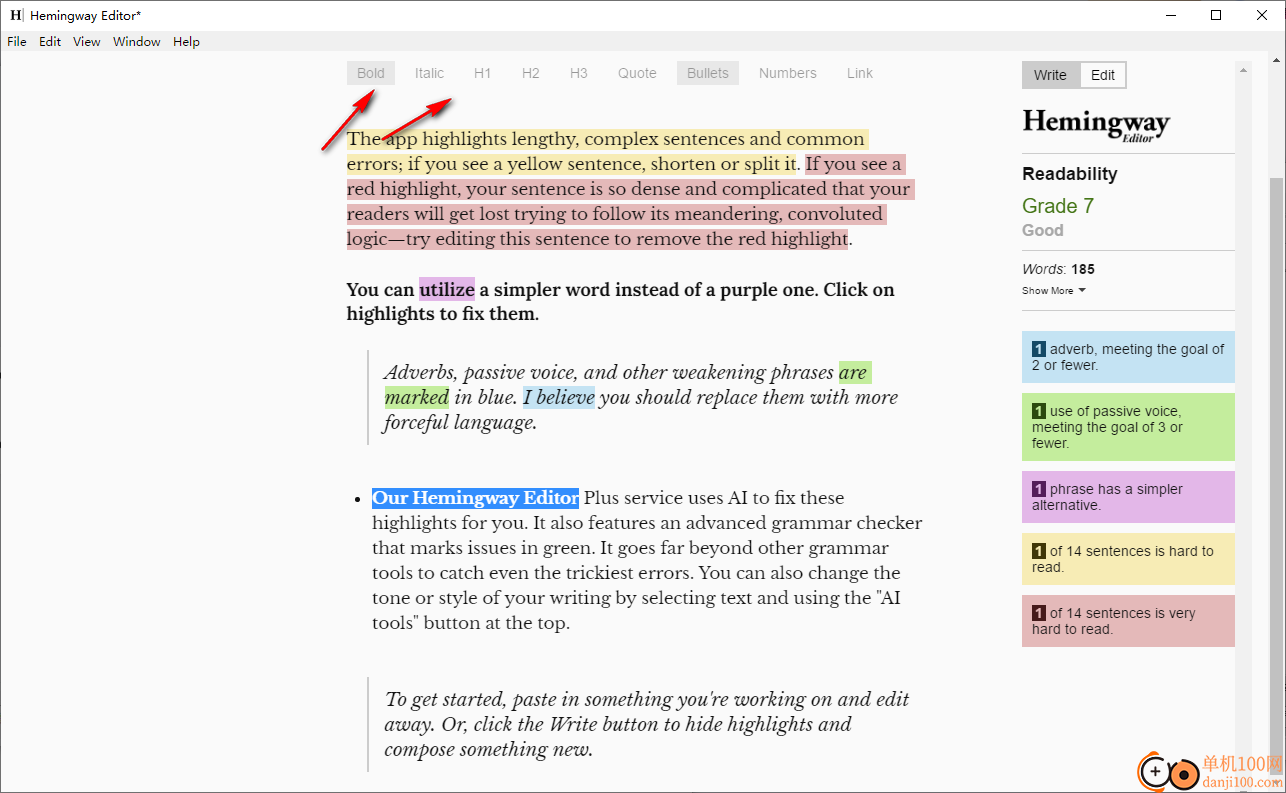Click the 'To get started' quote paragraph
The height and width of the screenshot is (793, 1286).
[x=647, y=724]
